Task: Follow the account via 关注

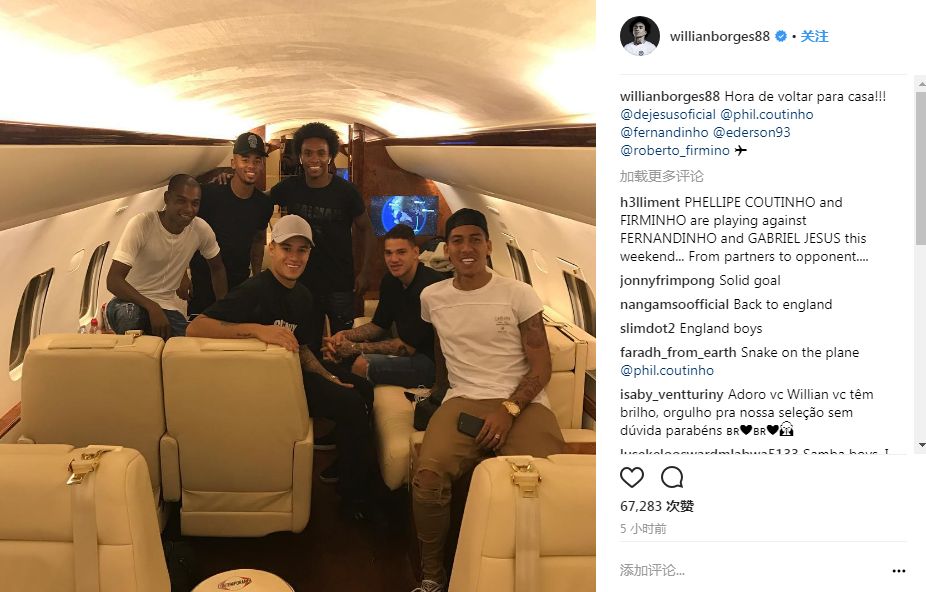Action: click(814, 36)
